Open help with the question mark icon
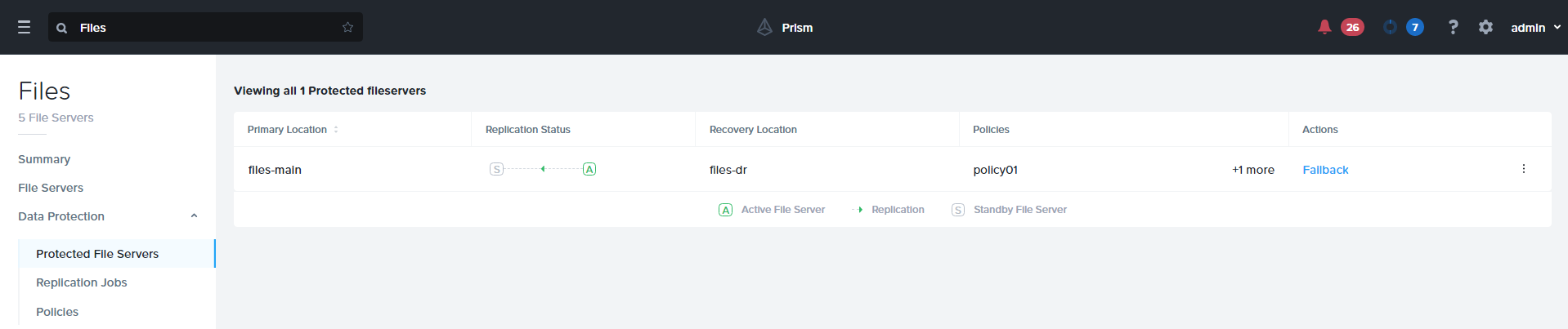Viewport: 1568px width, 329px height. pyautogui.click(x=1453, y=27)
